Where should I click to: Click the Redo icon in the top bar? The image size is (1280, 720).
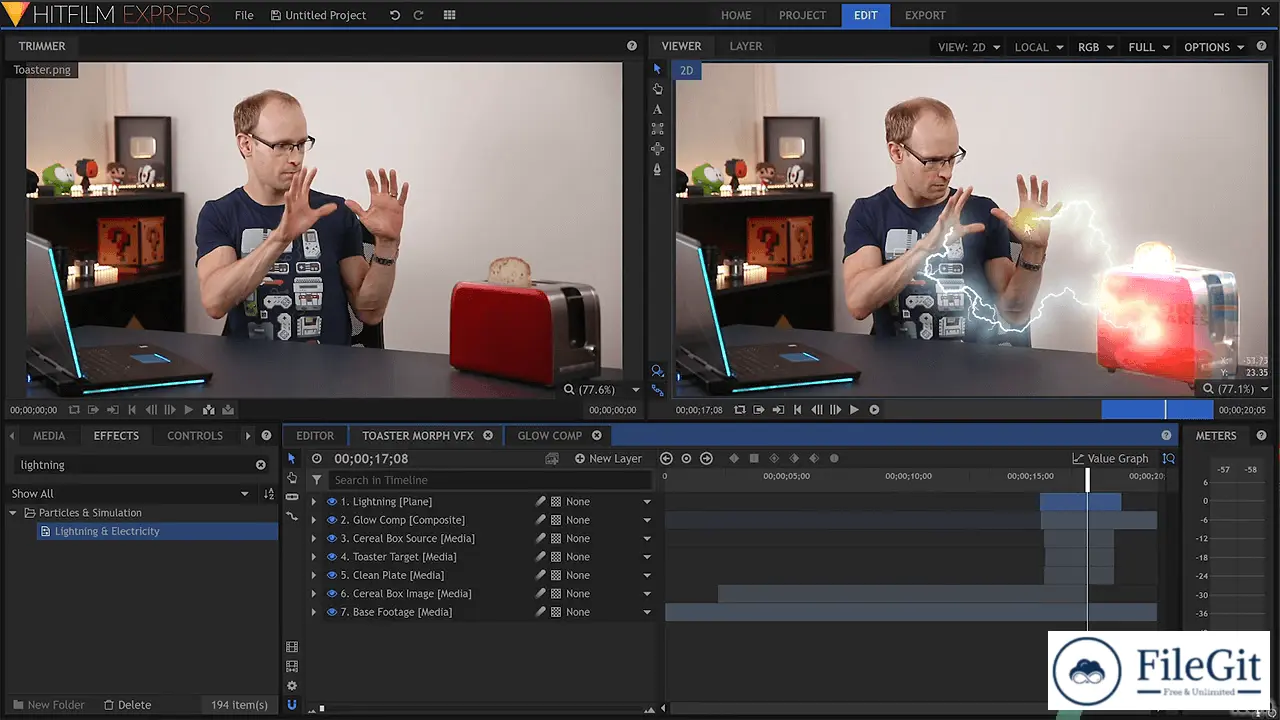point(418,15)
